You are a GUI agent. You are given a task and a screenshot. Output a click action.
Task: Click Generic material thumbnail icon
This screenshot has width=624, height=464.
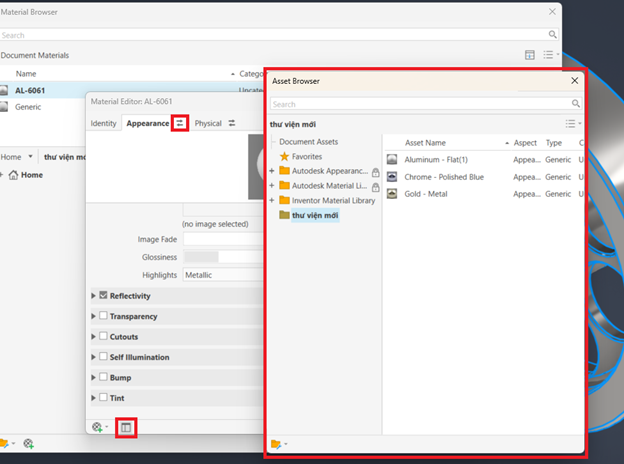(4, 107)
